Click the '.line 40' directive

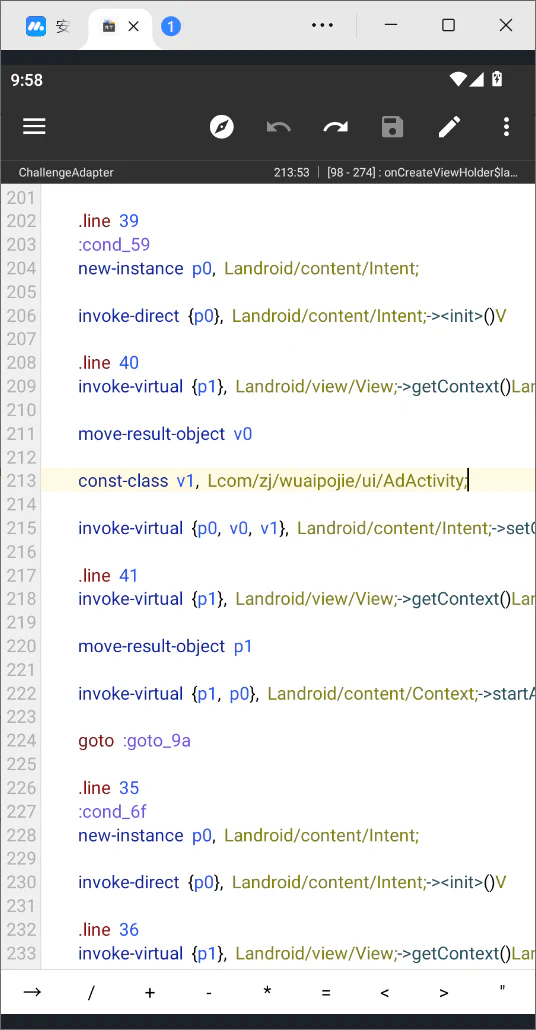(108, 363)
